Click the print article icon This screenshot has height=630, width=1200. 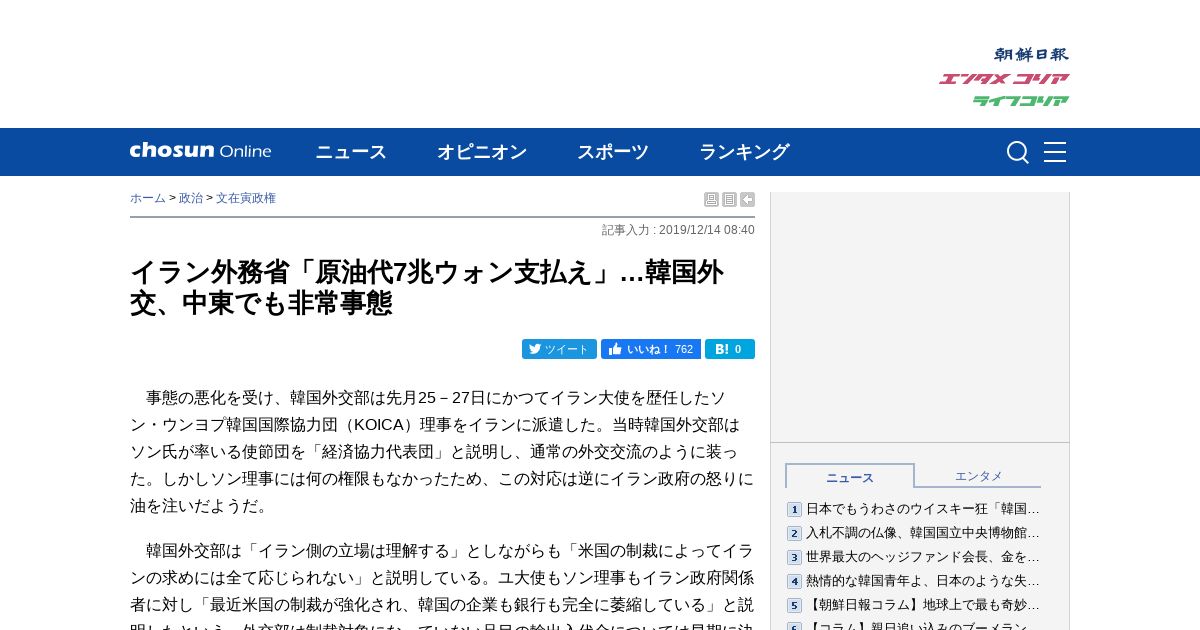click(711, 200)
